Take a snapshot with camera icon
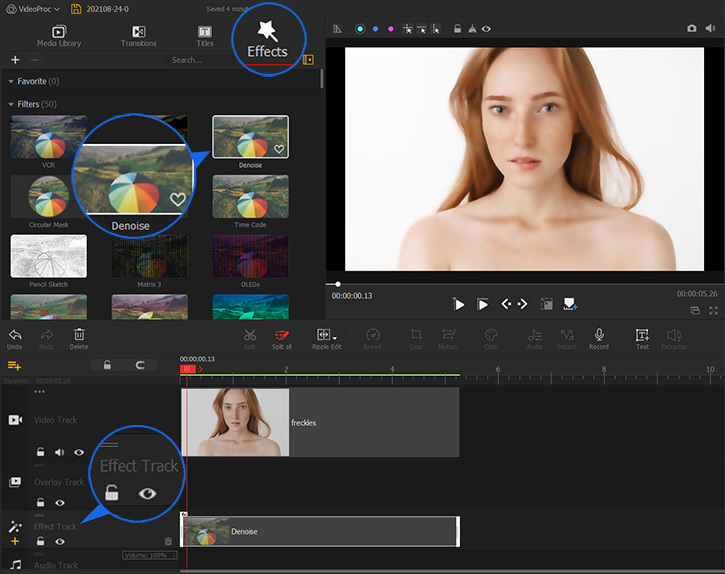This screenshot has height=574, width=725. (691, 29)
